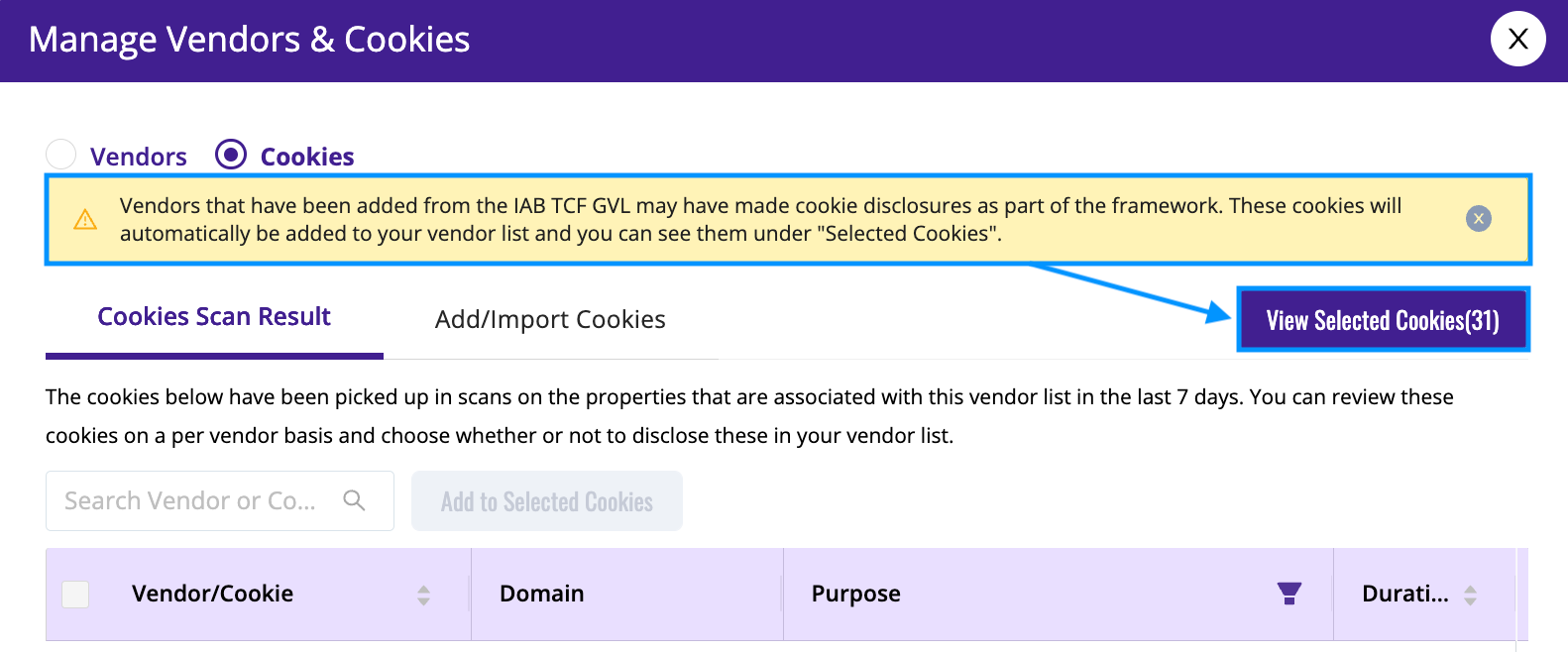This screenshot has height=652, width=1568.
Task: Click the Domain column header
Action: (x=541, y=594)
